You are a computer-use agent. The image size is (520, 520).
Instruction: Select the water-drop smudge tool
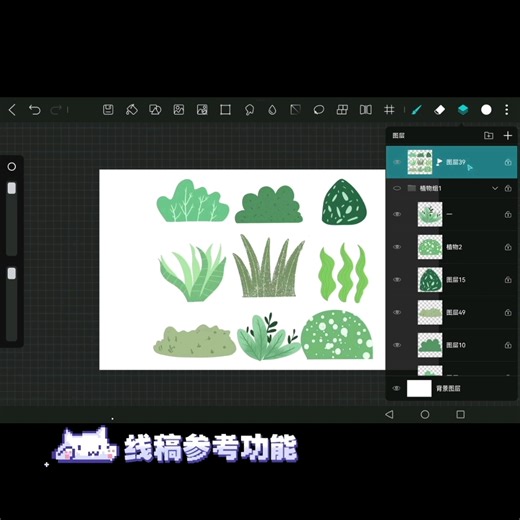(x=272, y=110)
